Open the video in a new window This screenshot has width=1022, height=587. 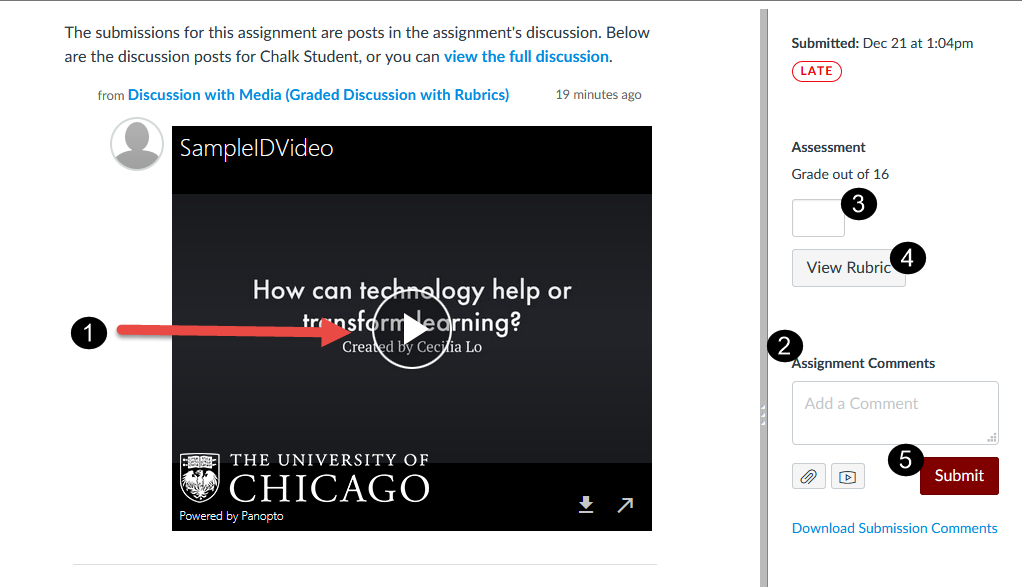click(x=625, y=505)
